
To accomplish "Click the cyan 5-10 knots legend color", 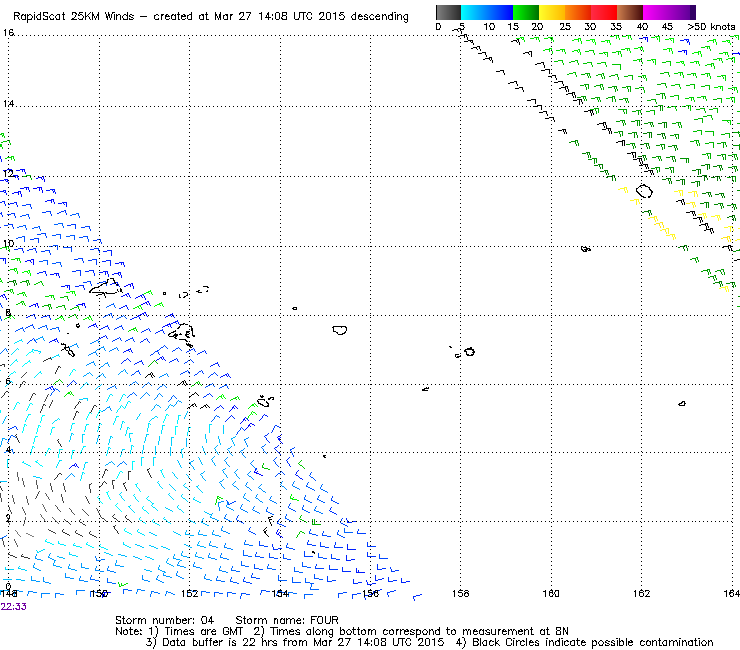I will click(x=474, y=12).
